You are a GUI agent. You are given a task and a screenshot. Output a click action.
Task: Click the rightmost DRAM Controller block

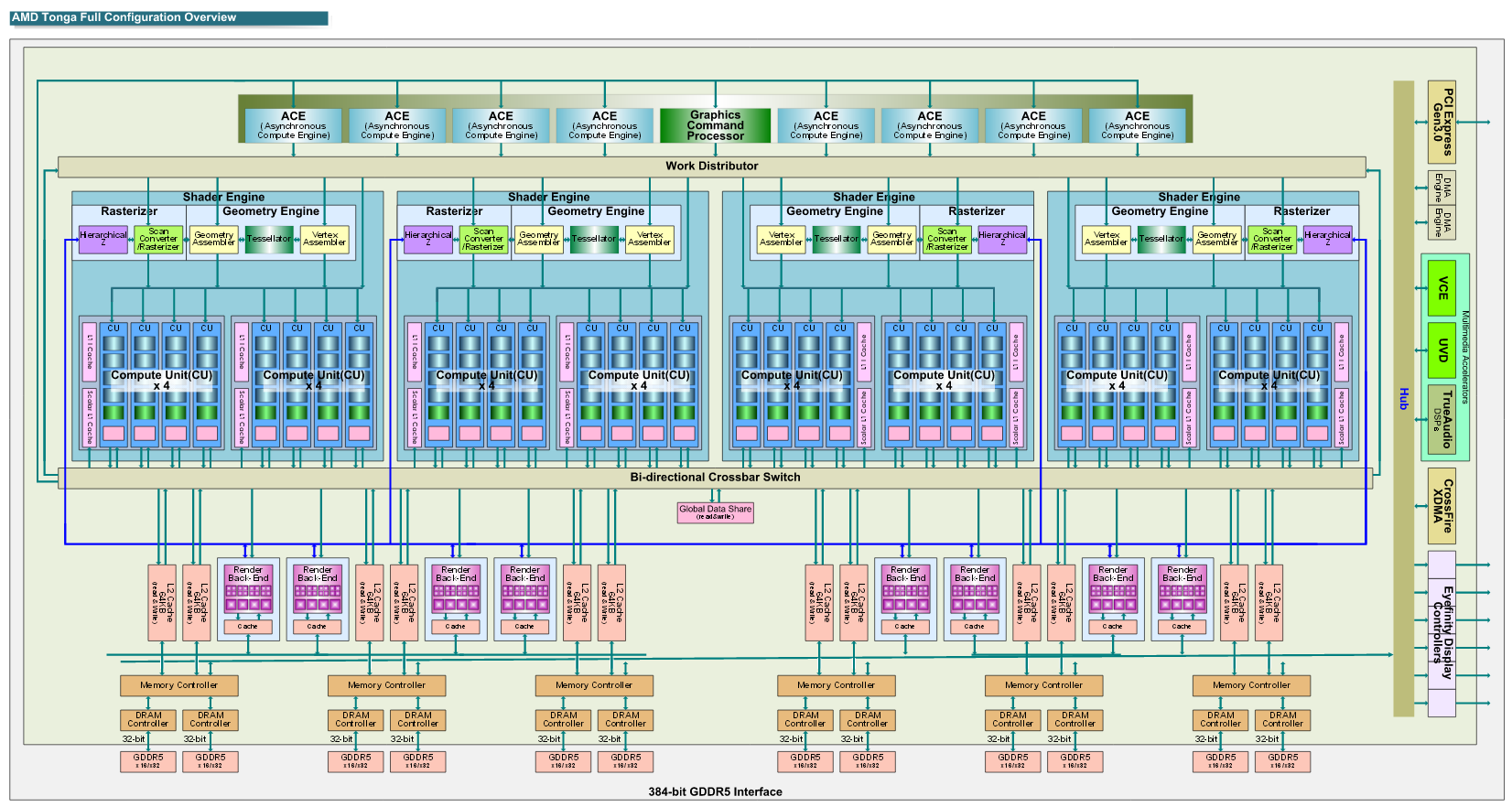[x=1283, y=720]
